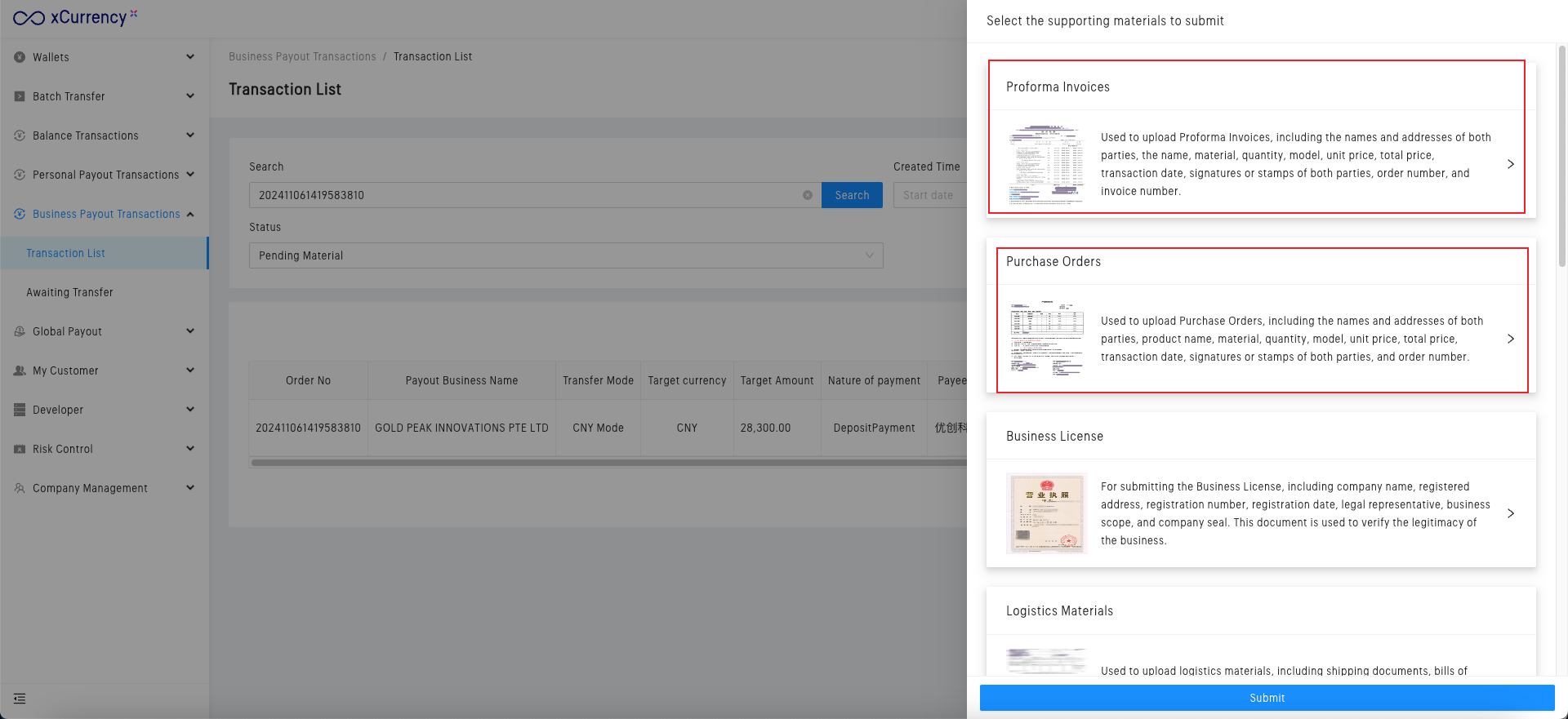Click the Batch Transfer sidebar icon
Image resolution: width=1568 pixels, height=719 pixels.
click(x=20, y=96)
